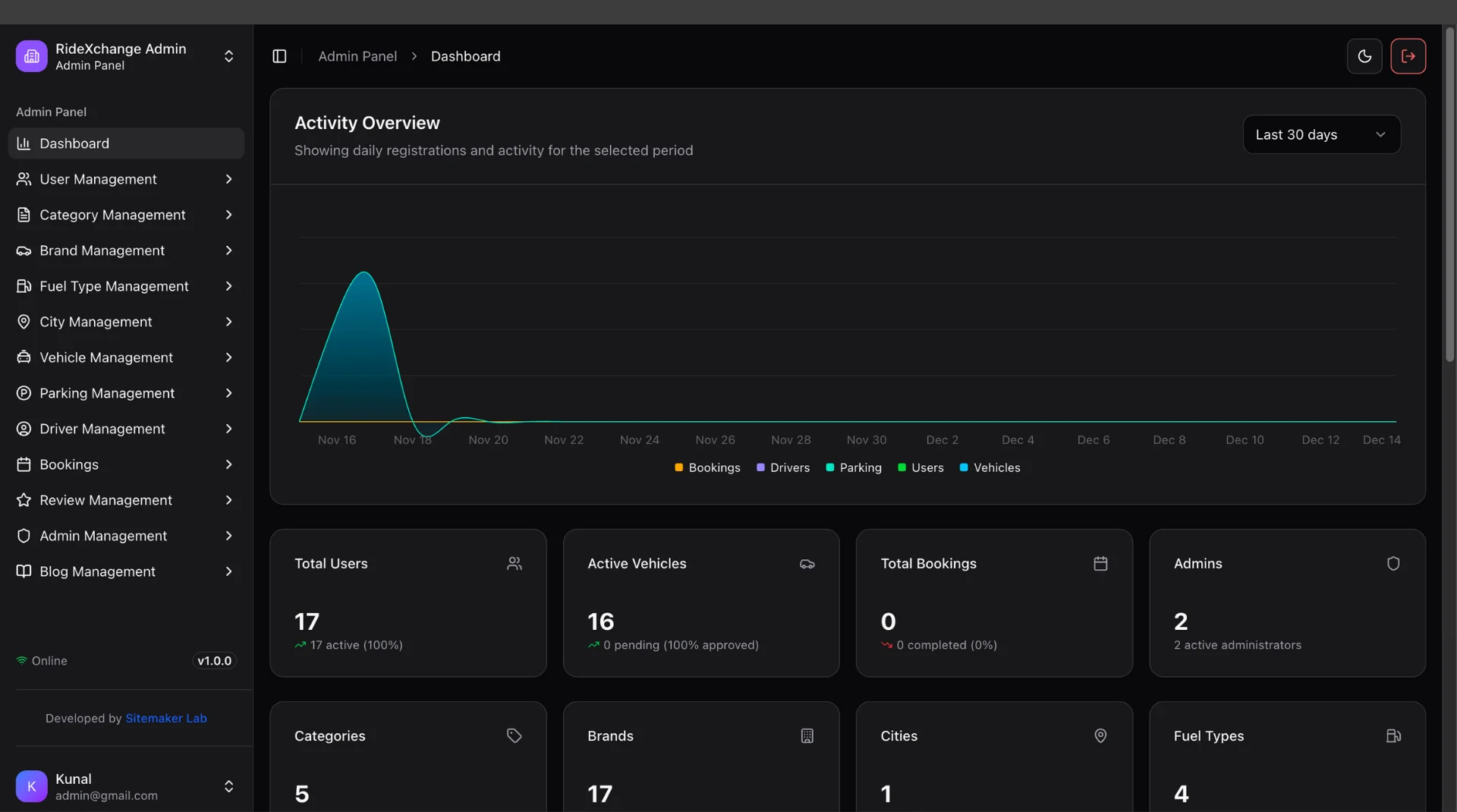Click '2 active administrators' text
The image size is (1457, 812).
[x=1238, y=645]
